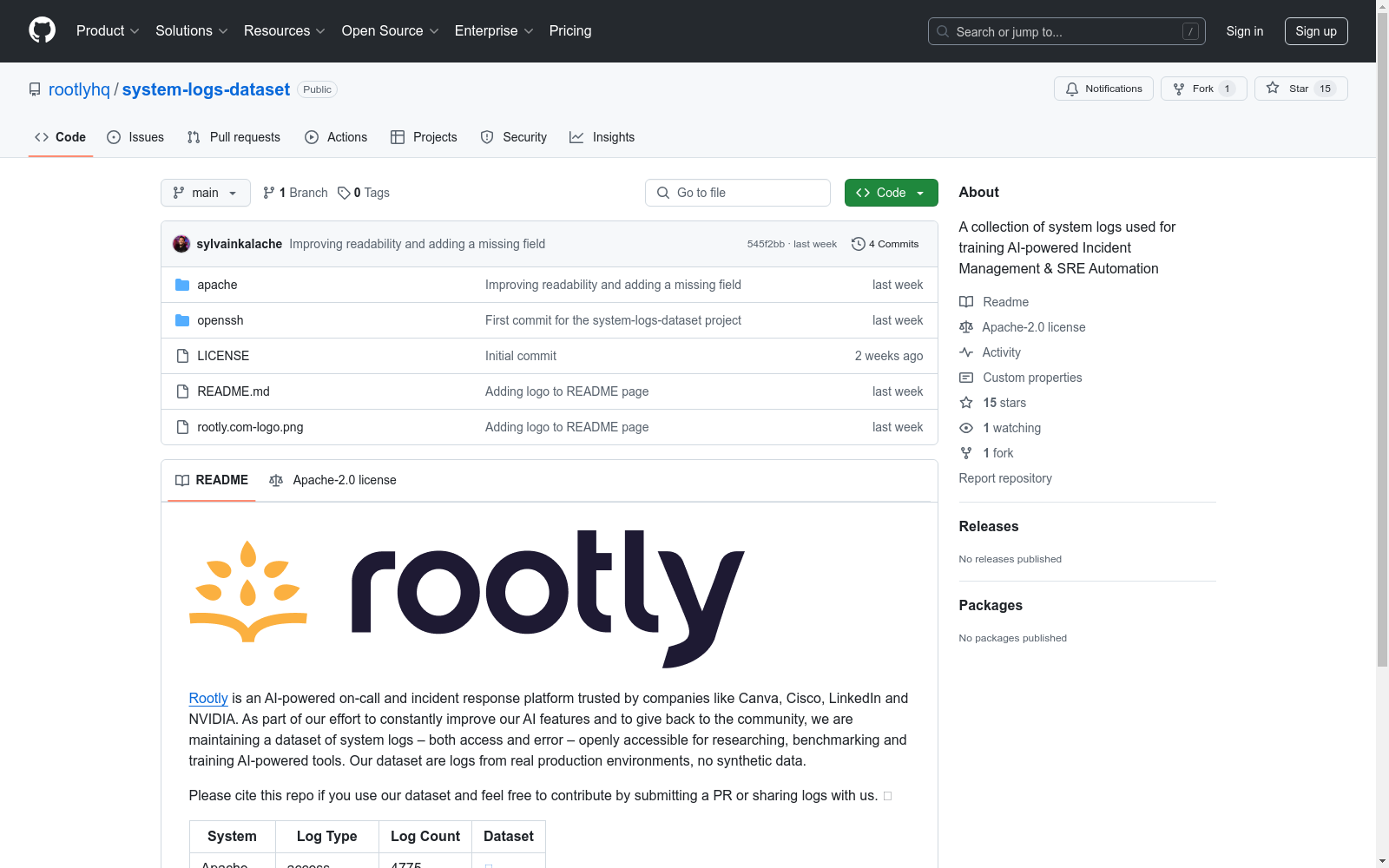Open the green Code dropdown button
The width and height of the screenshot is (1389, 868).
point(892,193)
